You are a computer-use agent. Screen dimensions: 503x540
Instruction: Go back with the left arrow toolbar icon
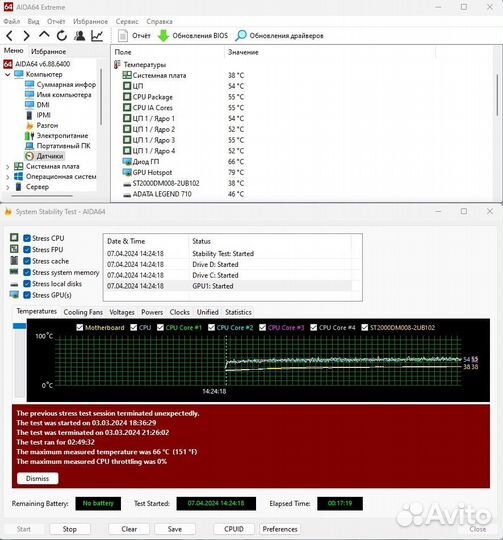click(9, 35)
